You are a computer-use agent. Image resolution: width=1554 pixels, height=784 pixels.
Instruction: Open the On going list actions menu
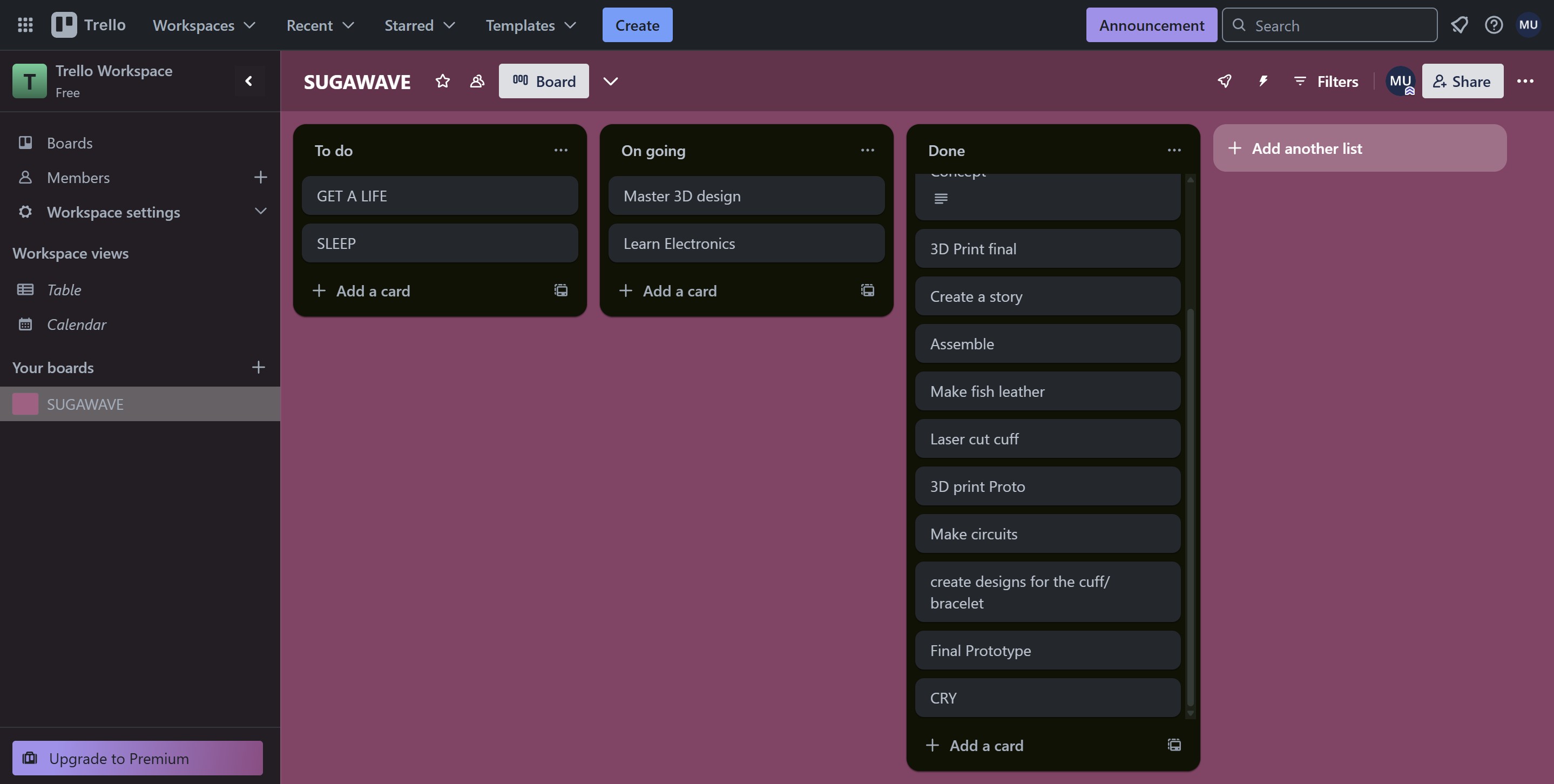tap(867, 150)
